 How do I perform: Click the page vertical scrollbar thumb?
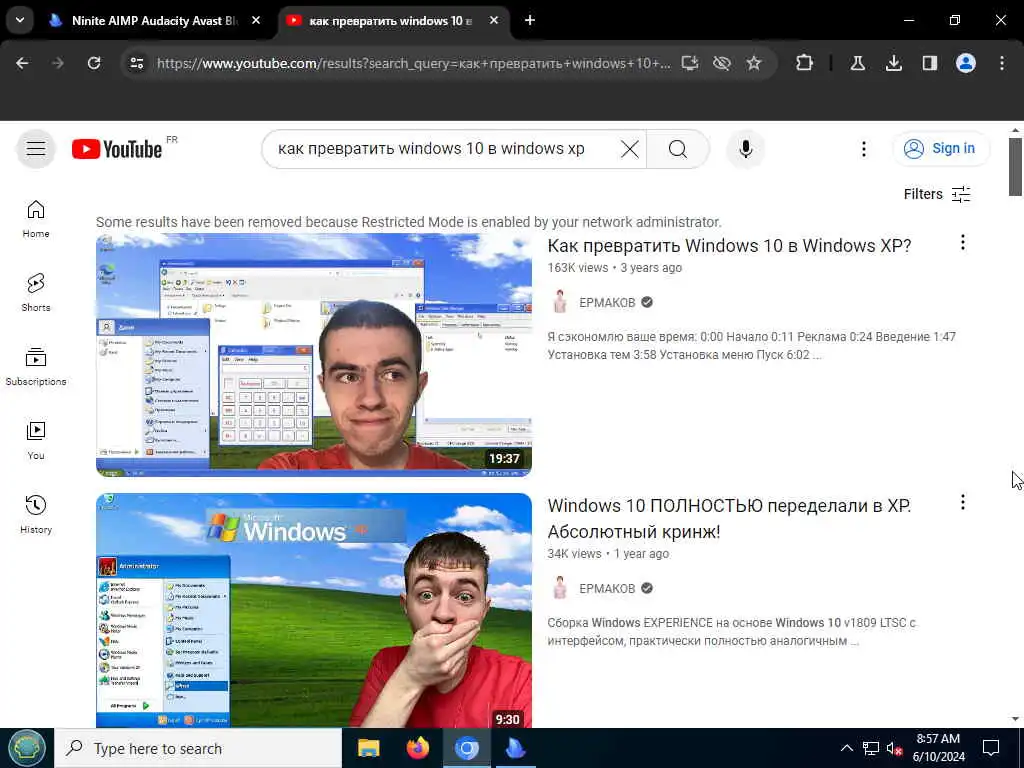1015,167
